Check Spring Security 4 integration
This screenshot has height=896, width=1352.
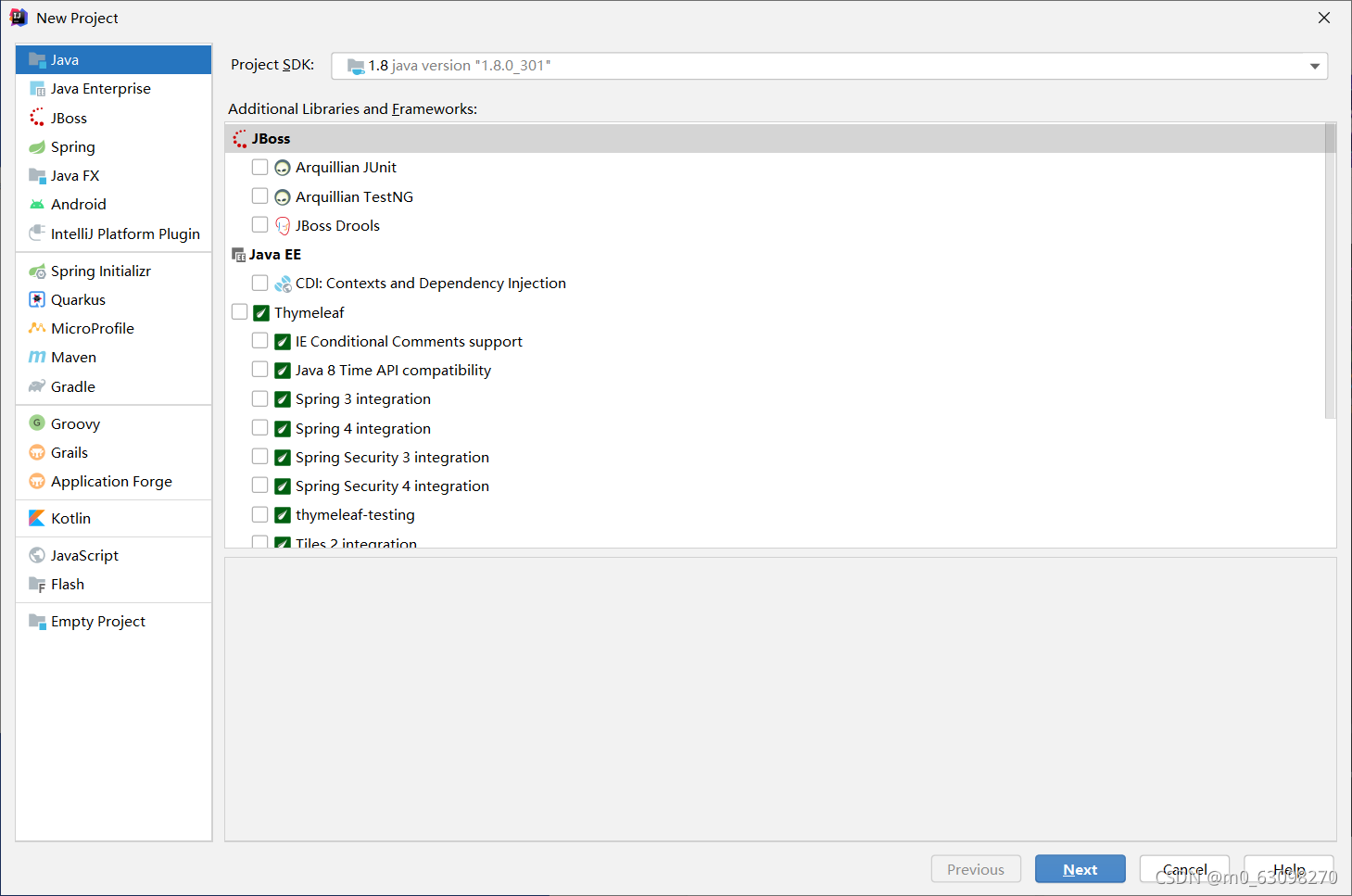(259, 486)
